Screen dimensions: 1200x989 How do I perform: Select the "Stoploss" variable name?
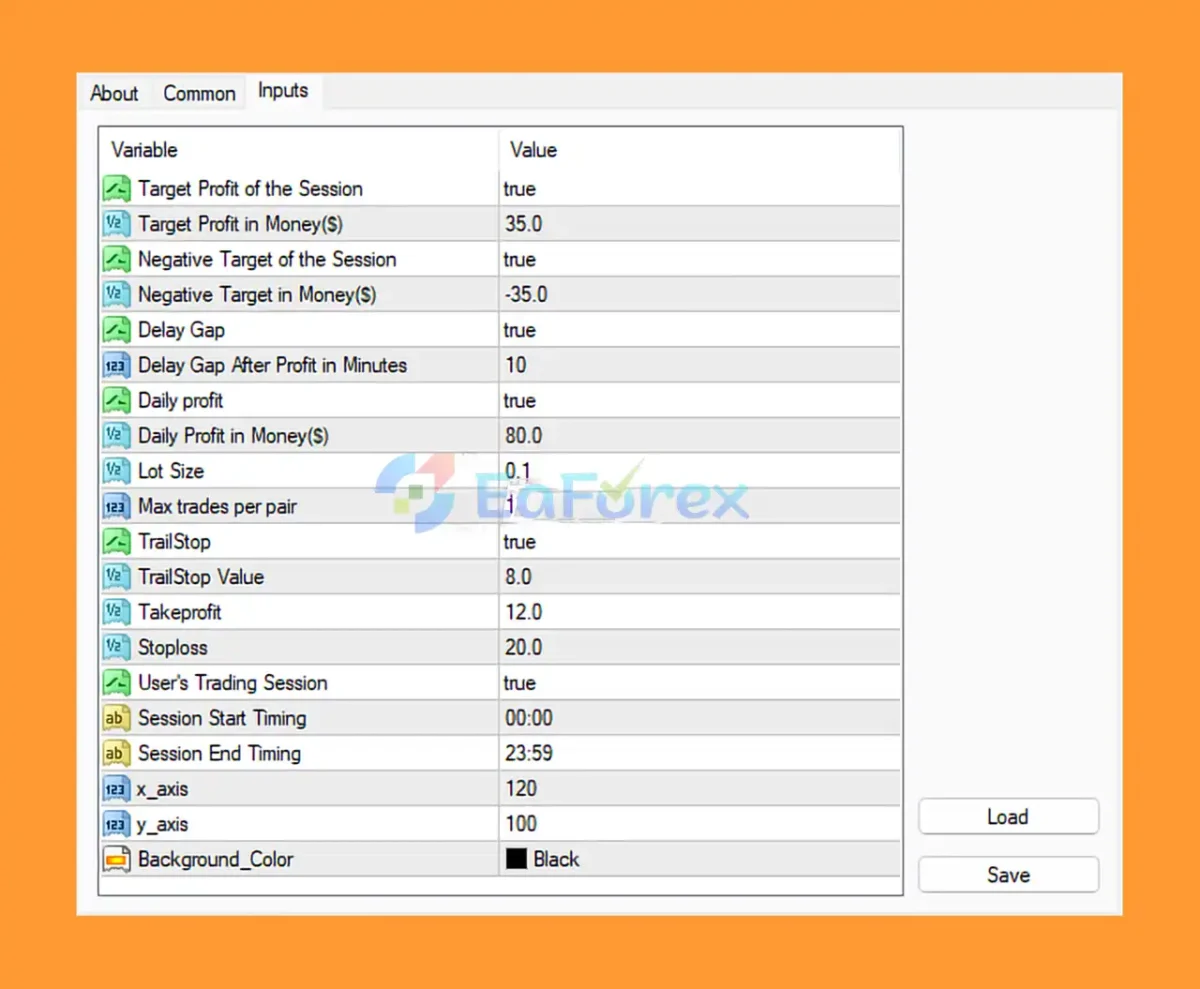point(173,648)
